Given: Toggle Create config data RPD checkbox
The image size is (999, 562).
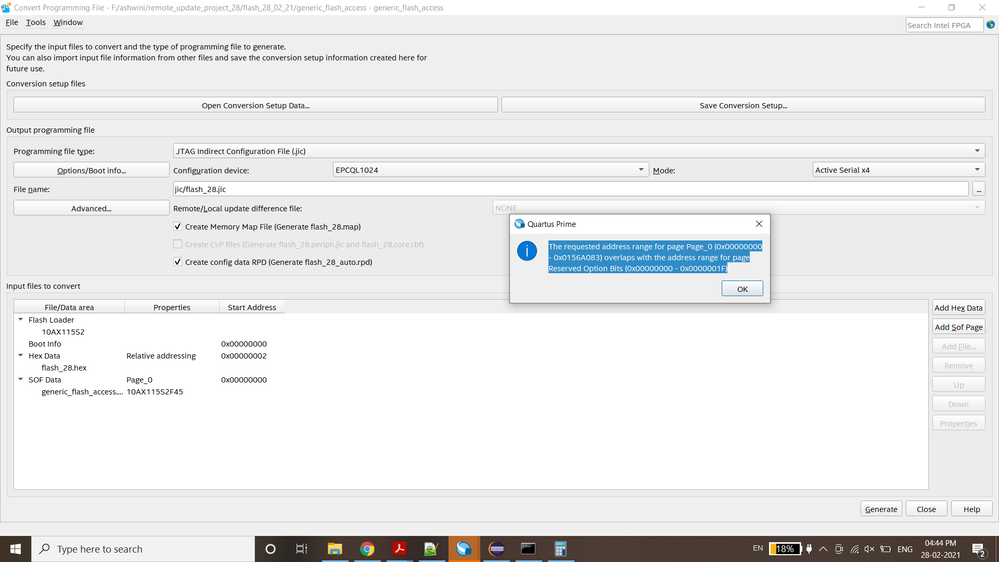Looking at the screenshot, I should pyautogui.click(x=178, y=262).
